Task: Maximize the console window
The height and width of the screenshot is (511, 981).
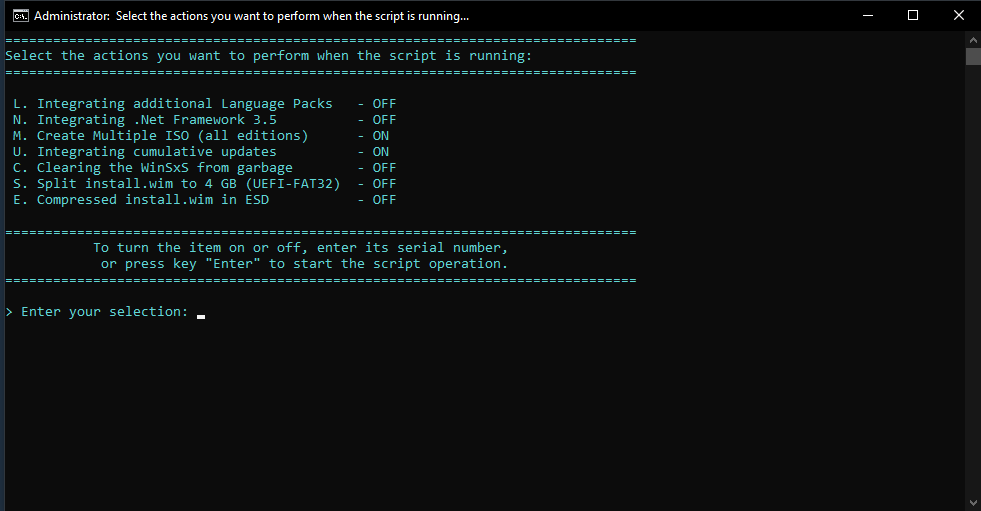Action: 913,16
